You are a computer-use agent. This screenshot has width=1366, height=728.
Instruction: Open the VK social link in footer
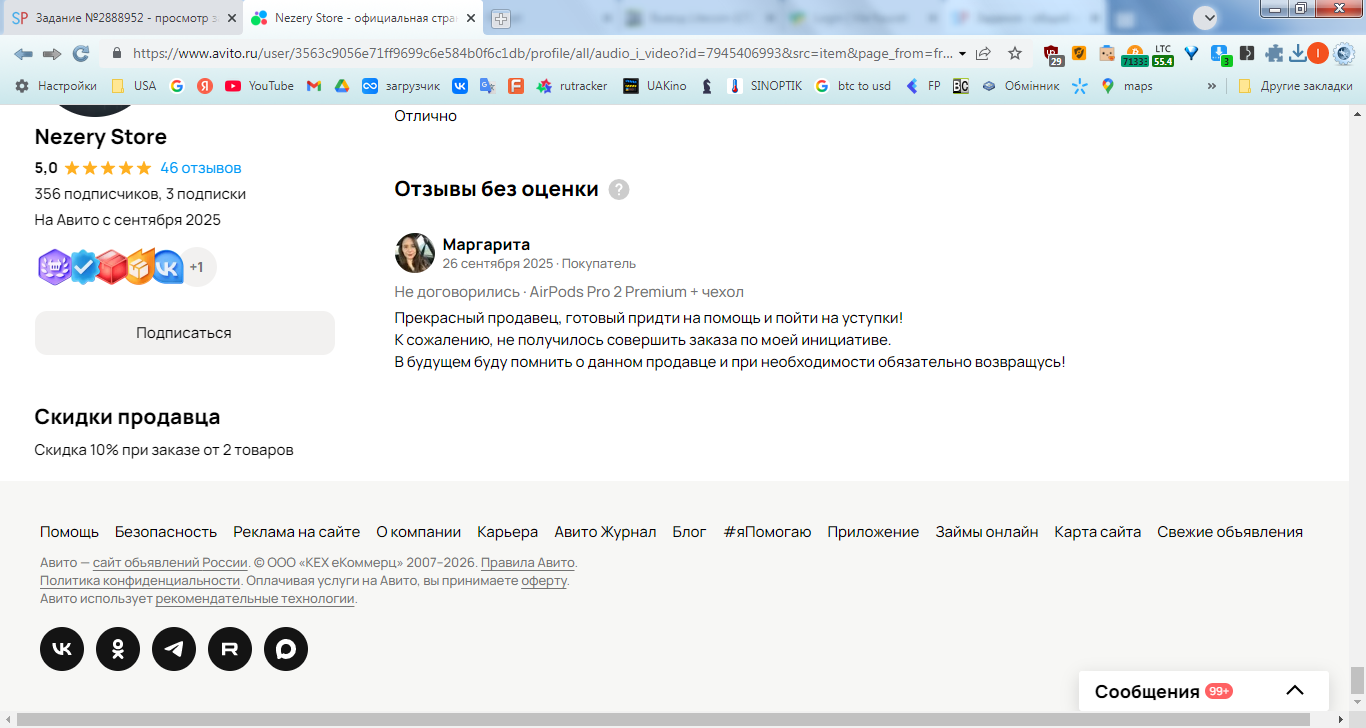coord(62,649)
